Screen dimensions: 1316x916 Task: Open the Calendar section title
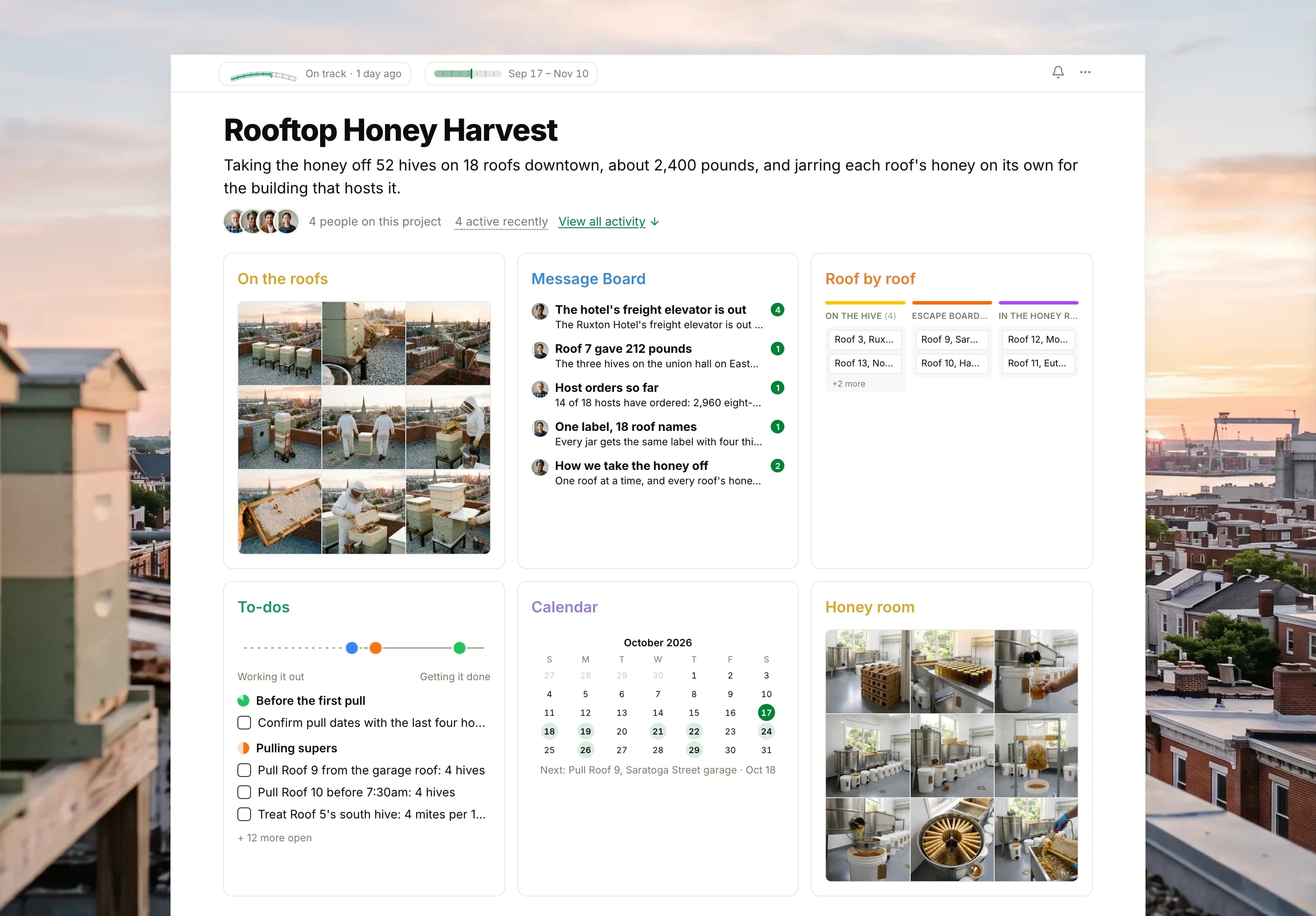coord(564,608)
